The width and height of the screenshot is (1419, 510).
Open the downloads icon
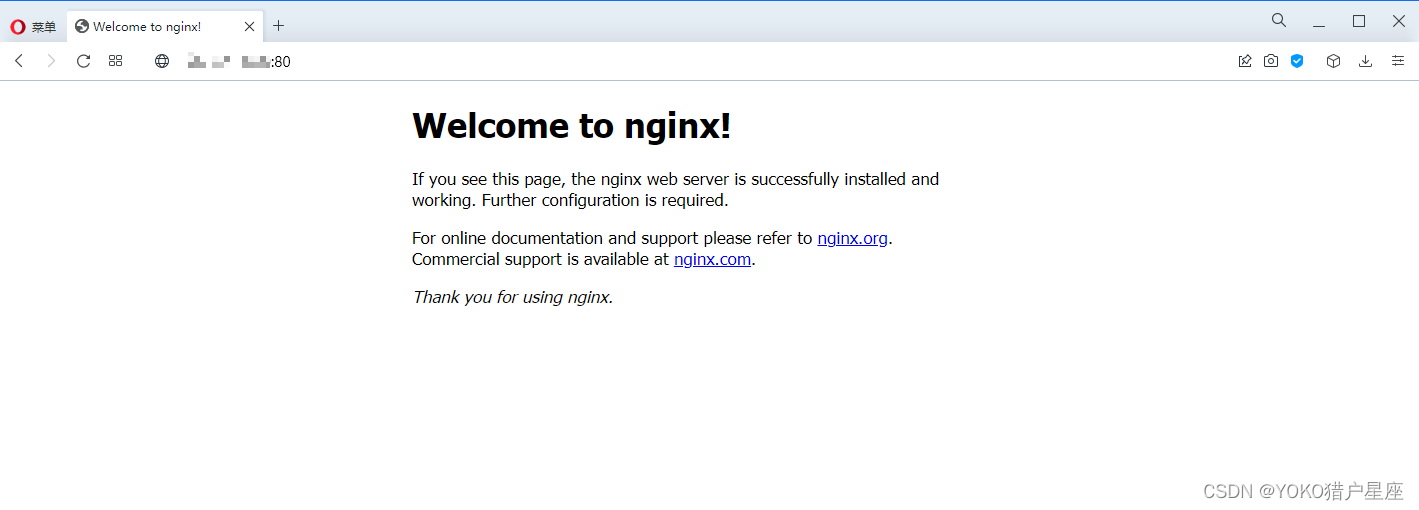coord(1365,61)
